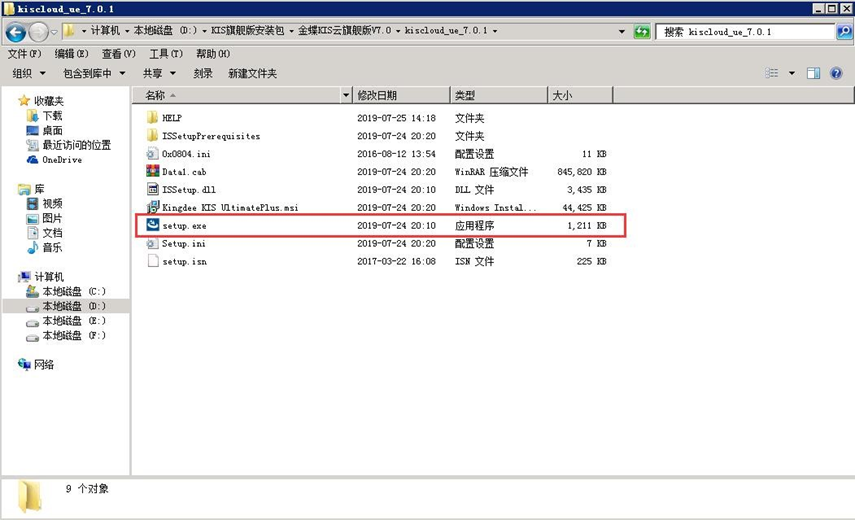Open the 图片 library

click(x=52, y=218)
